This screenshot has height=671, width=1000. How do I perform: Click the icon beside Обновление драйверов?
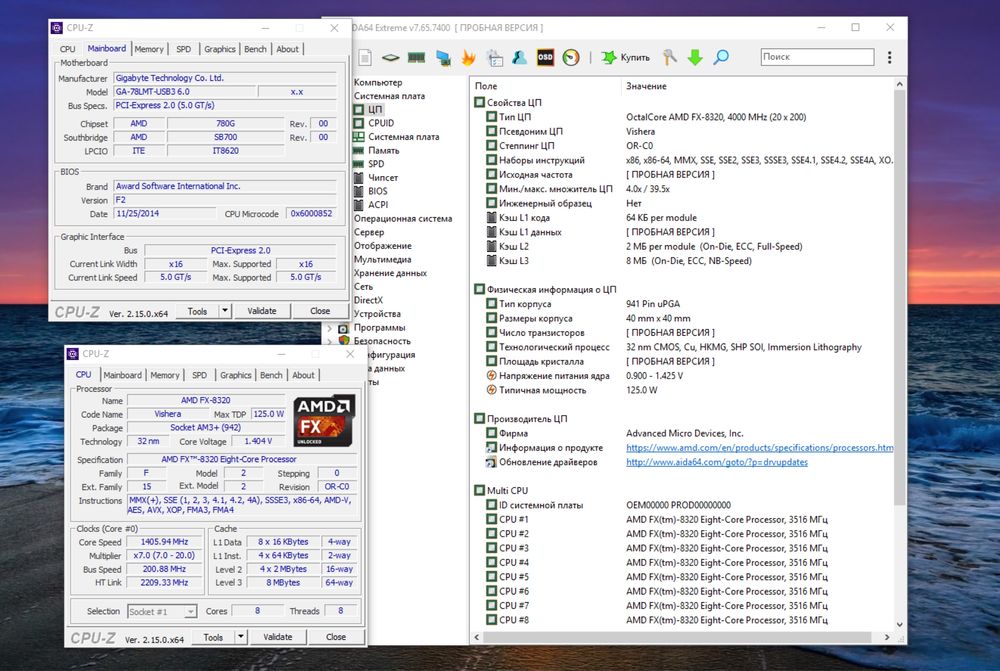(x=491, y=462)
